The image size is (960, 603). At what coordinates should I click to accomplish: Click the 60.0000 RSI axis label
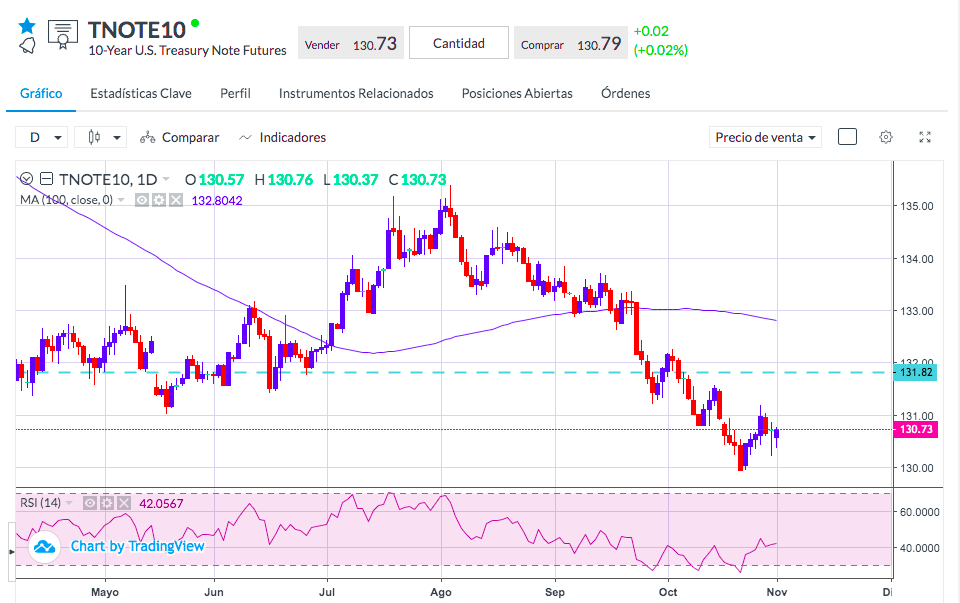[x=919, y=512]
